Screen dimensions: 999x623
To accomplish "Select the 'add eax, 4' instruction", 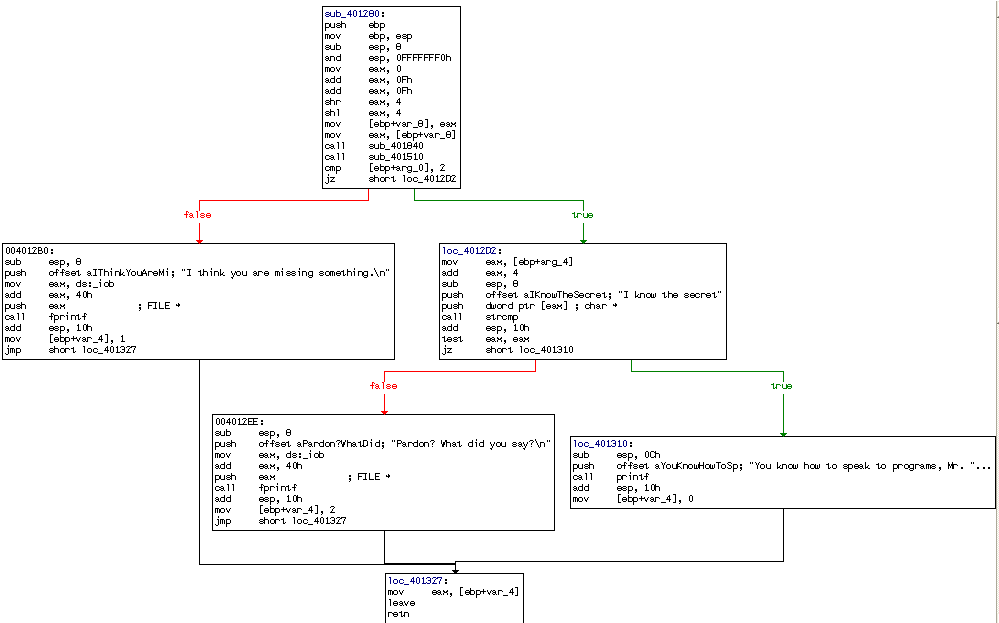I will pos(480,273).
